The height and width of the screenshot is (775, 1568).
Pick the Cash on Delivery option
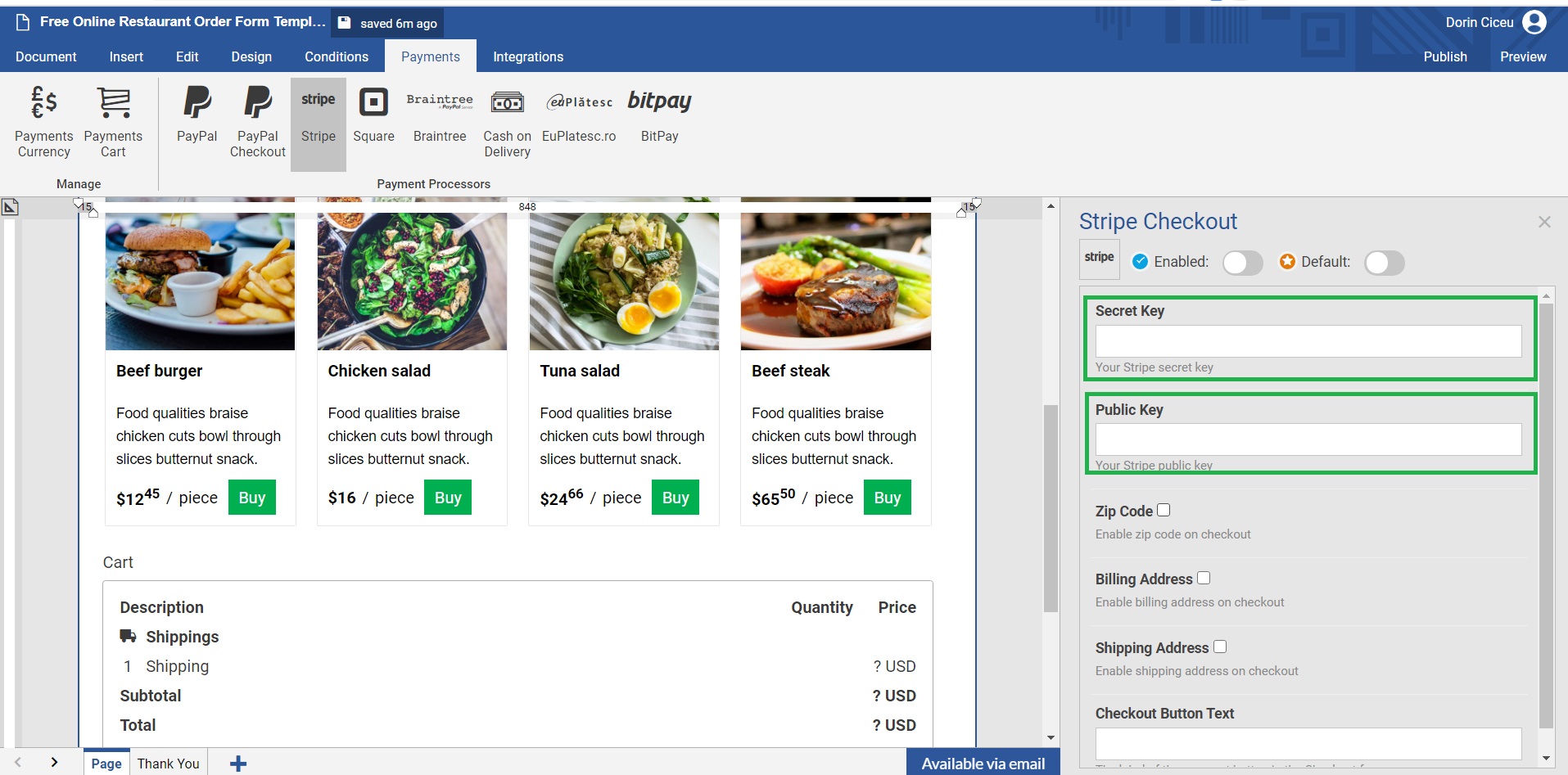pos(507,122)
